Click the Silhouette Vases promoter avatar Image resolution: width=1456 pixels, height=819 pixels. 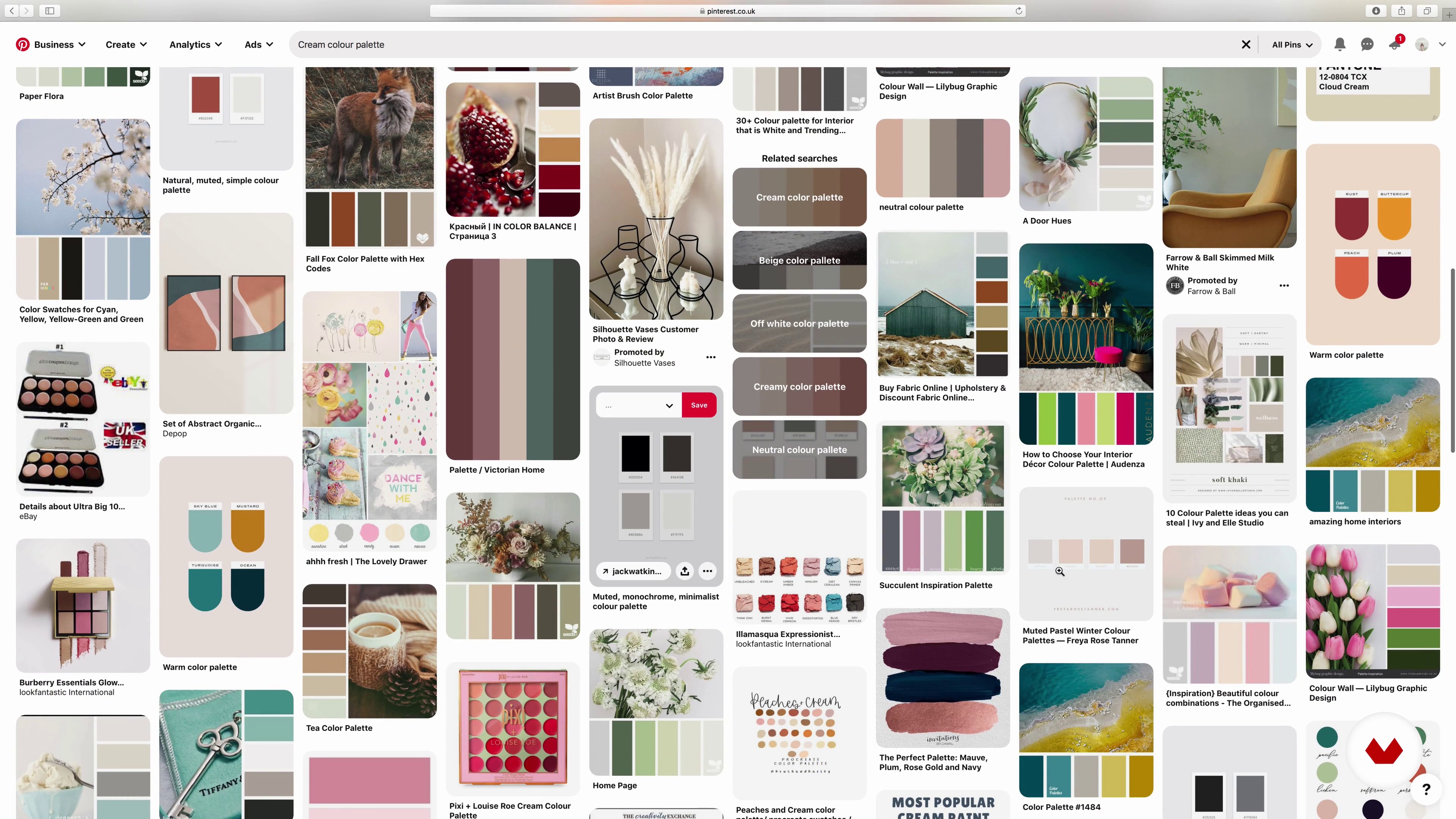click(601, 357)
